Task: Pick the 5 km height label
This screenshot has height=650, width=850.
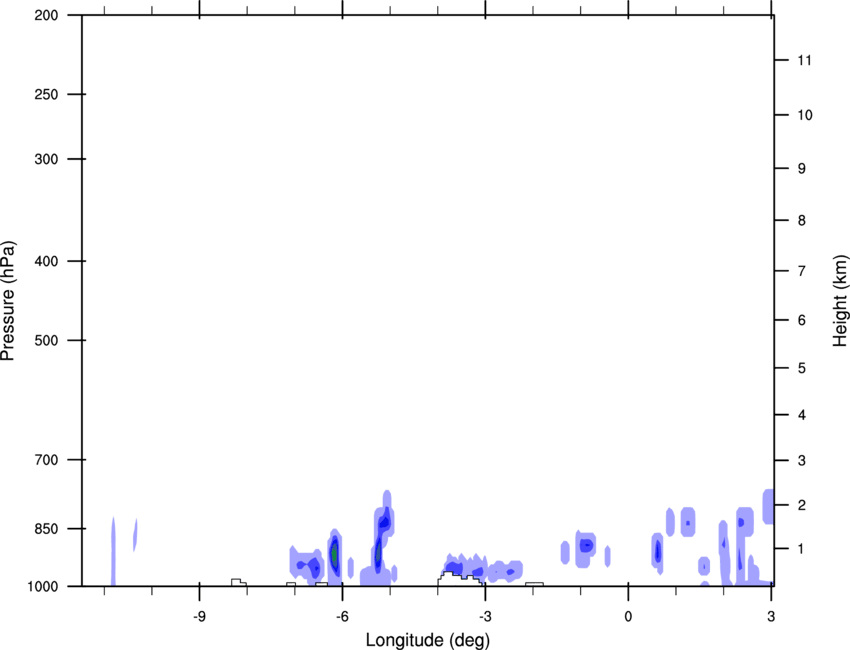Action: [802, 368]
